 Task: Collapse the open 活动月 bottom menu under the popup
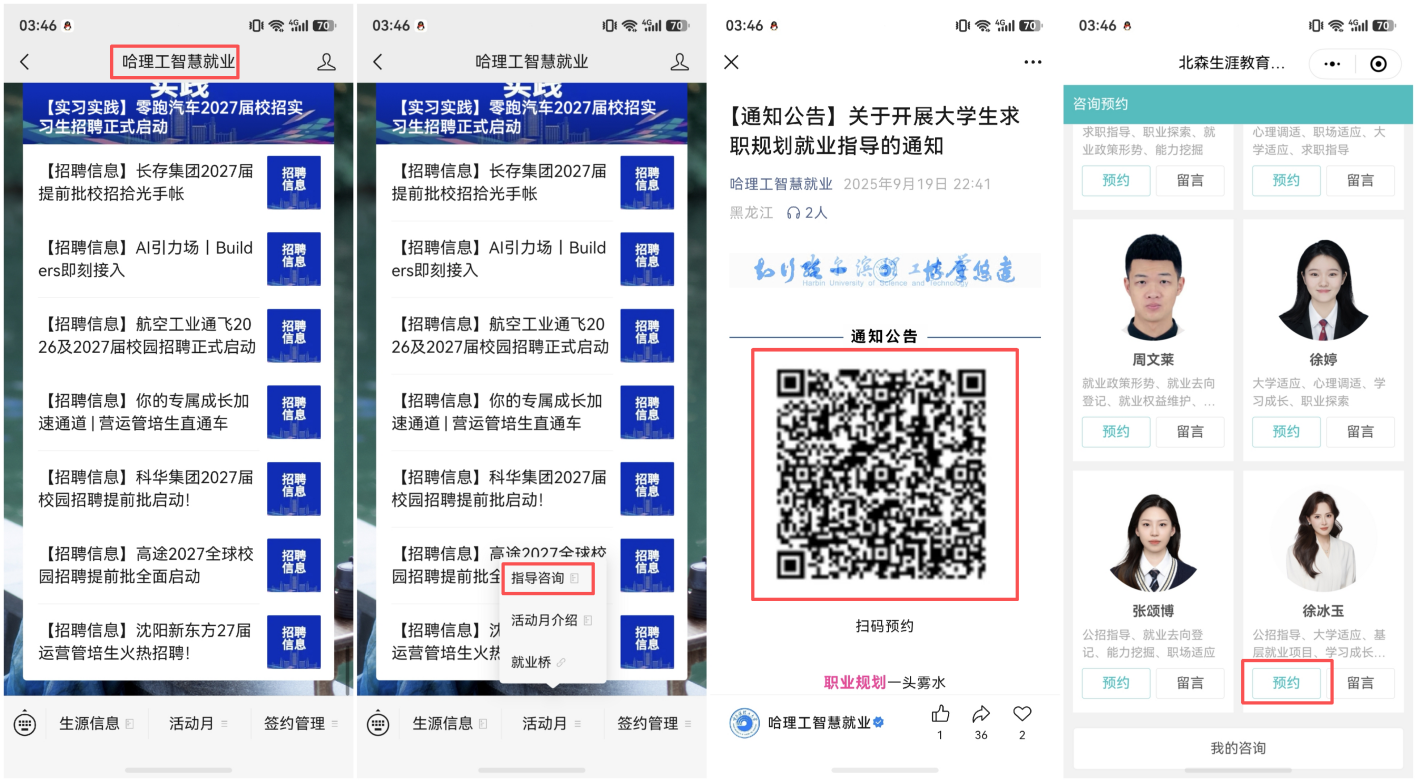click(552, 723)
